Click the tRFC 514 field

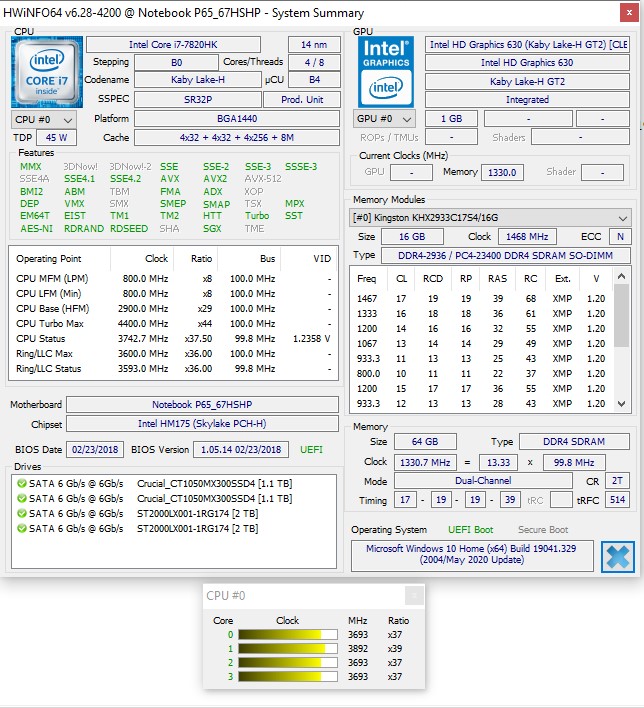(617, 500)
